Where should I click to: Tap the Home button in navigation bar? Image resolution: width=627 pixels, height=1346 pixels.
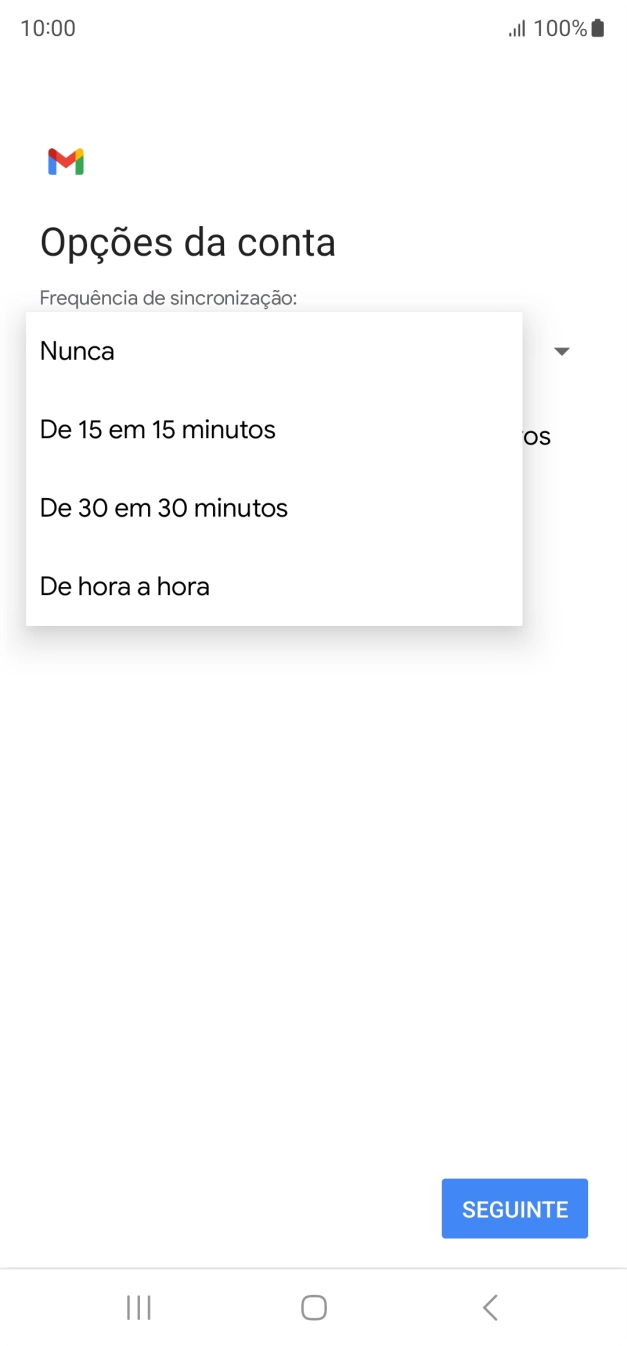[x=313, y=1306]
